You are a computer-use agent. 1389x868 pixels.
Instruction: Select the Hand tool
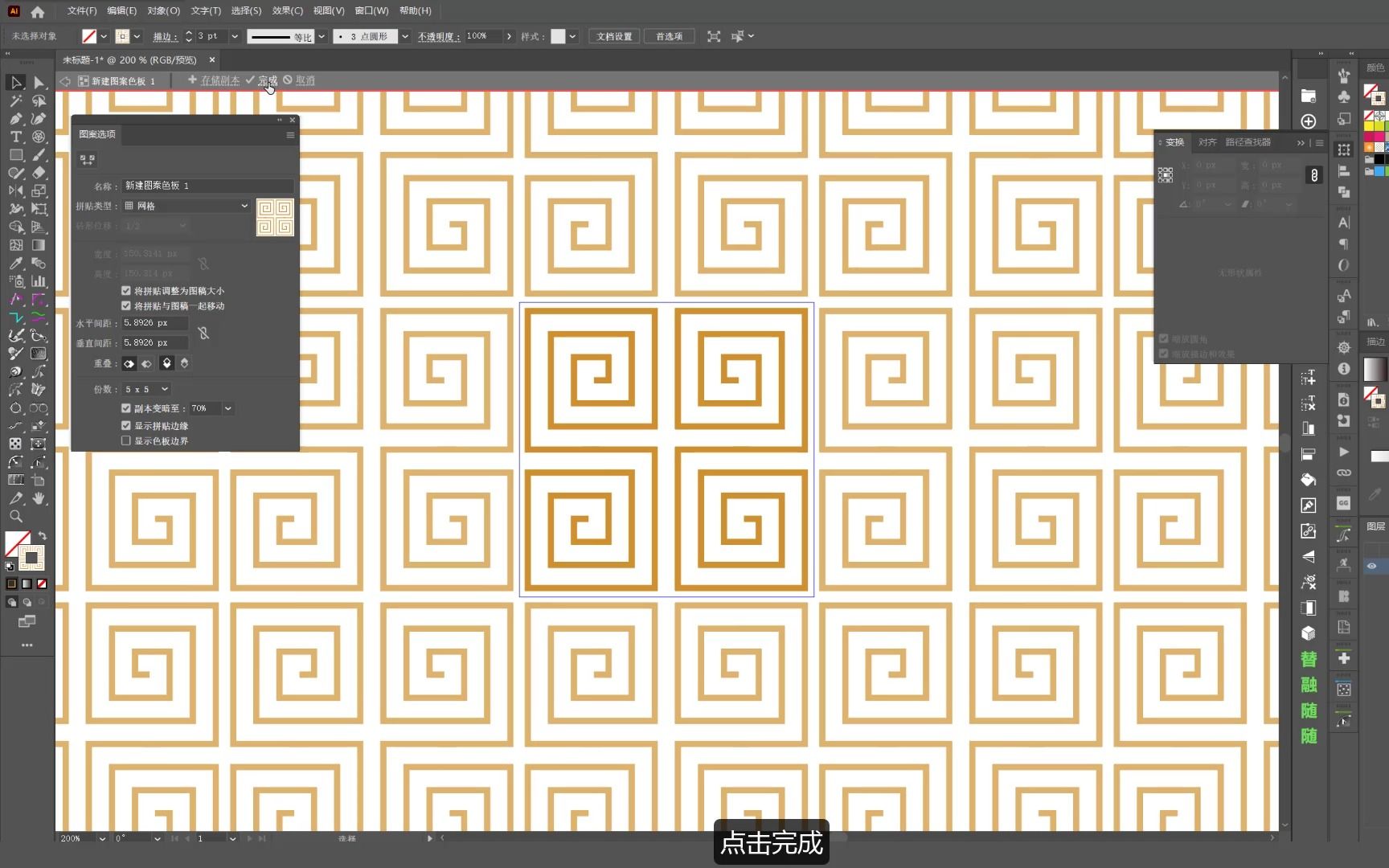(x=39, y=498)
